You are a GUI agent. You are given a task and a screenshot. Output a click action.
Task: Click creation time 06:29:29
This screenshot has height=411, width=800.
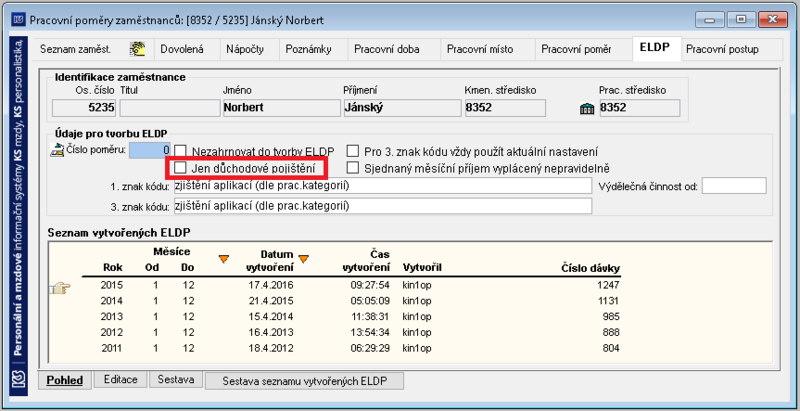[x=370, y=348]
